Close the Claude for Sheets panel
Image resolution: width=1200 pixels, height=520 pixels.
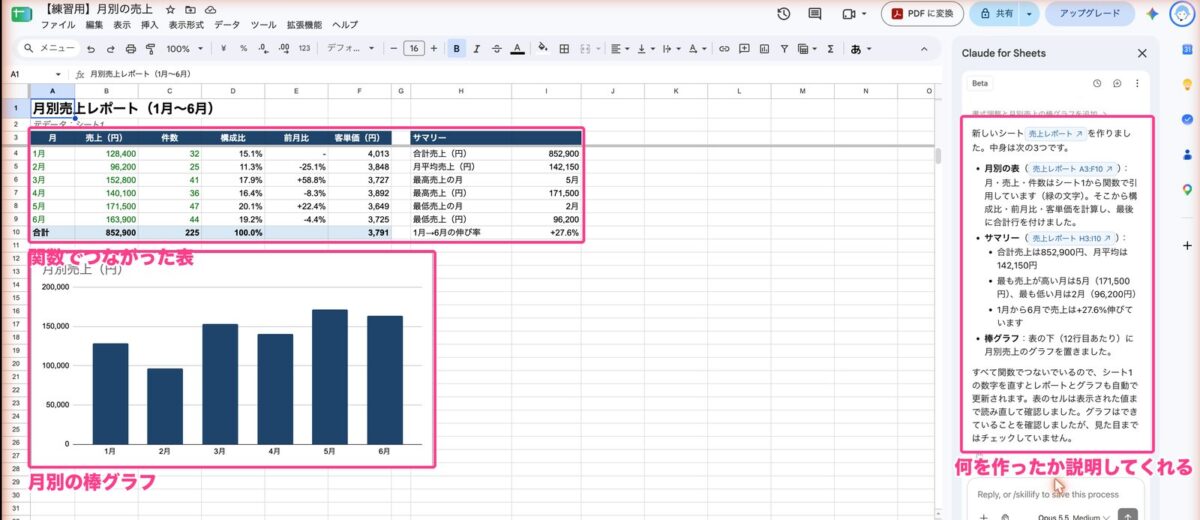[1142, 53]
